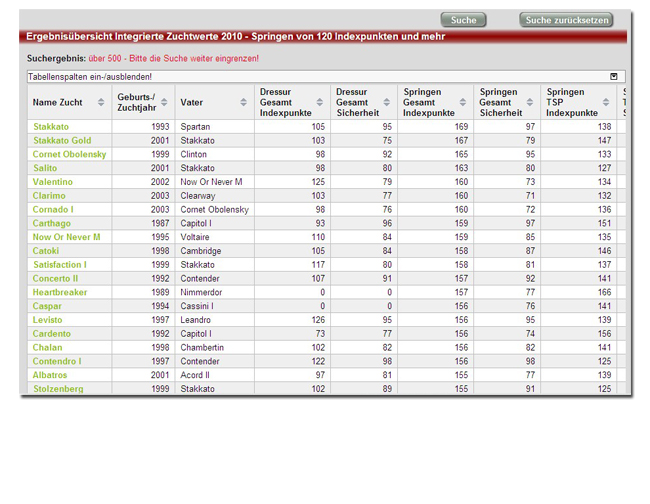Viewport: 650px width, 504px height.
Task: Click the Vater column sort arrows
Action: [244, 102]
